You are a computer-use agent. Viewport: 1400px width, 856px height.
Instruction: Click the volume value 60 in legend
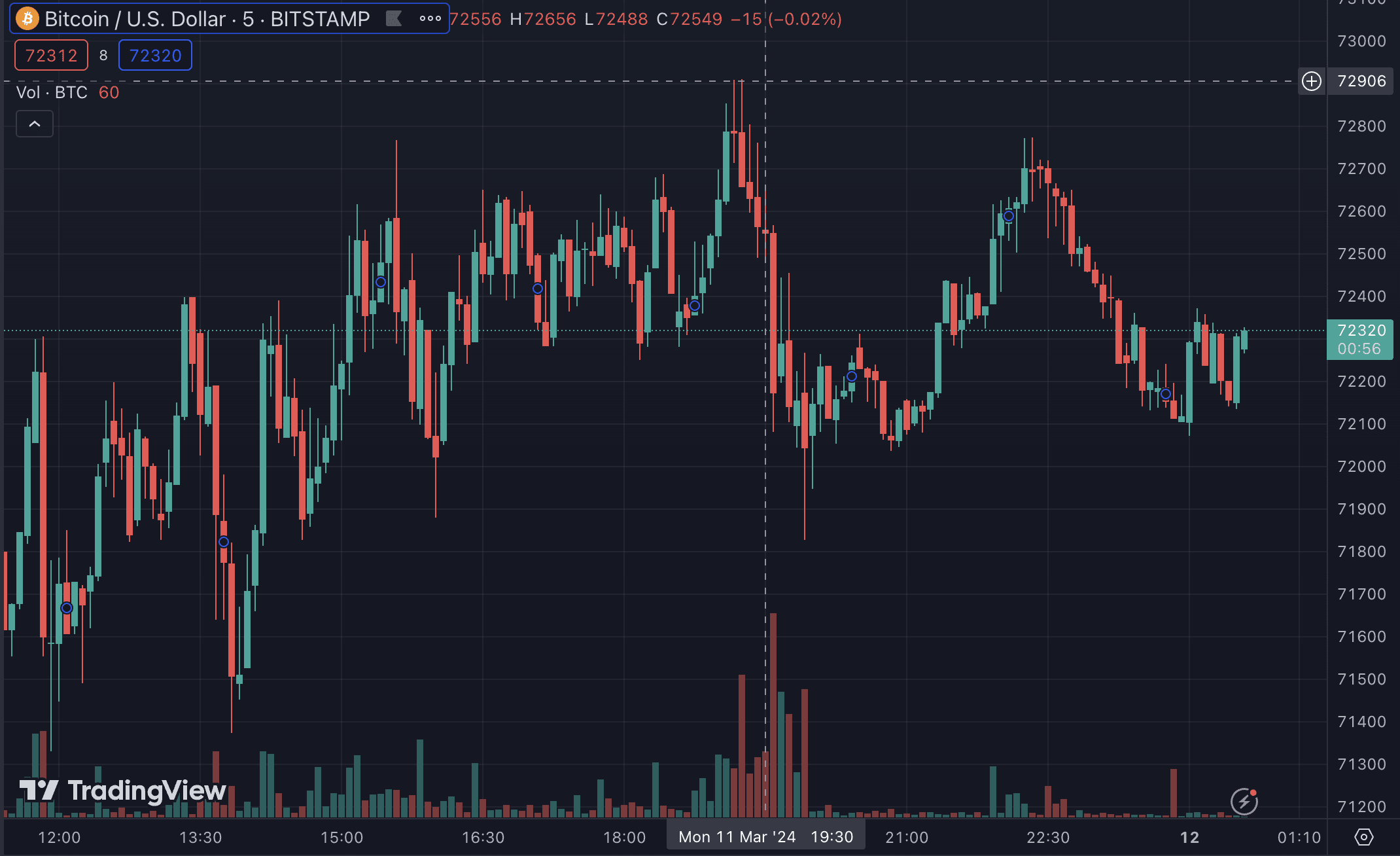pos(109,92)
